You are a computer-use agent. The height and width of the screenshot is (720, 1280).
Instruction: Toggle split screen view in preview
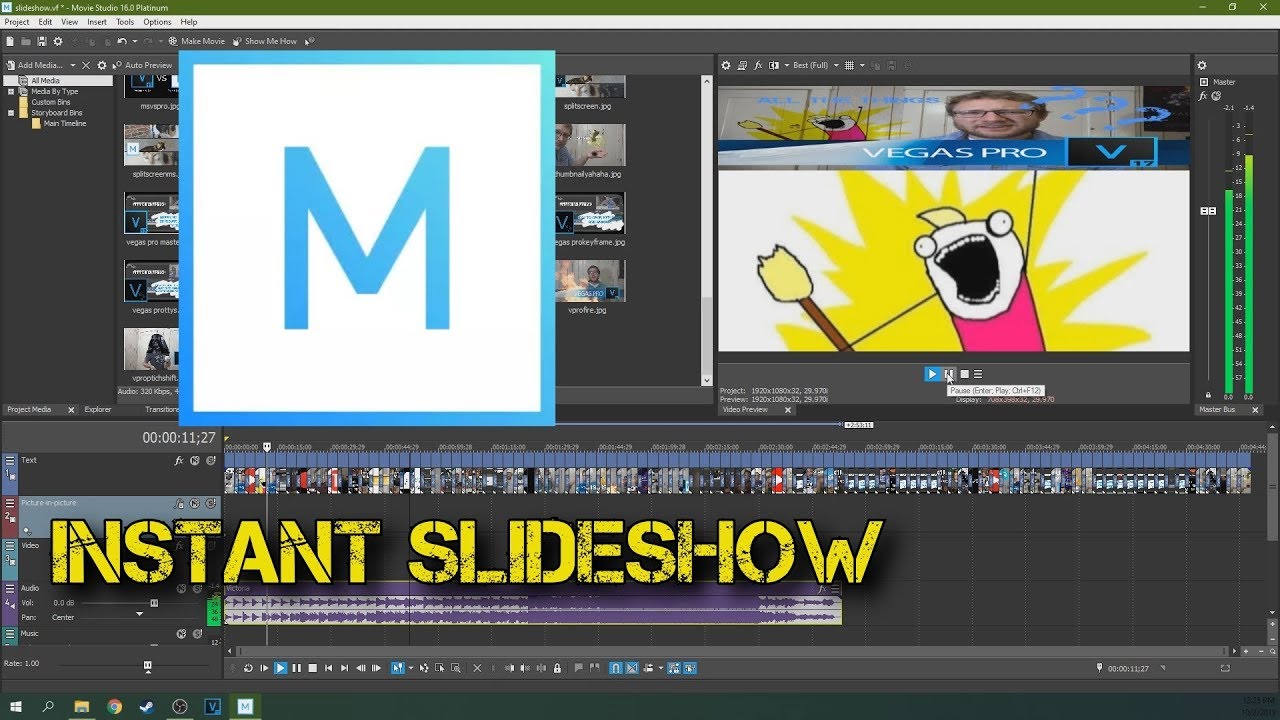[774, 65]
